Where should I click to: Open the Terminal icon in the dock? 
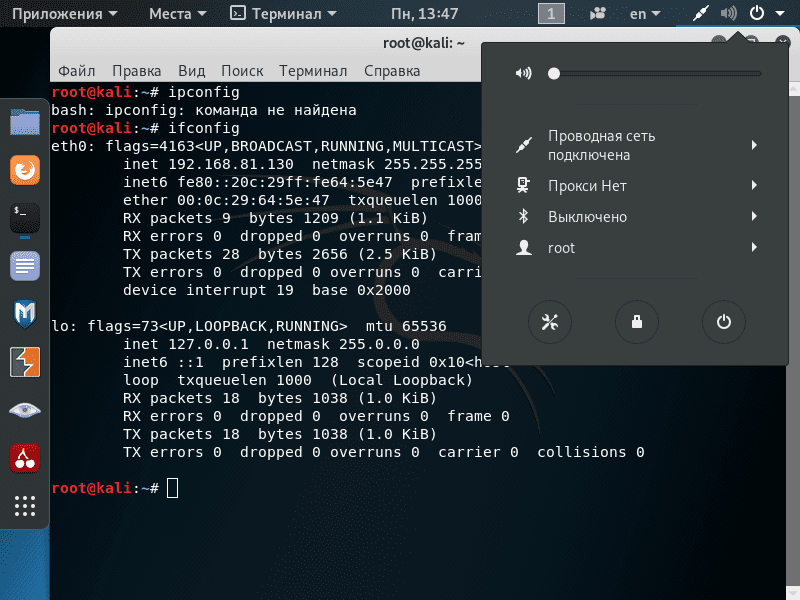point(25,219)
